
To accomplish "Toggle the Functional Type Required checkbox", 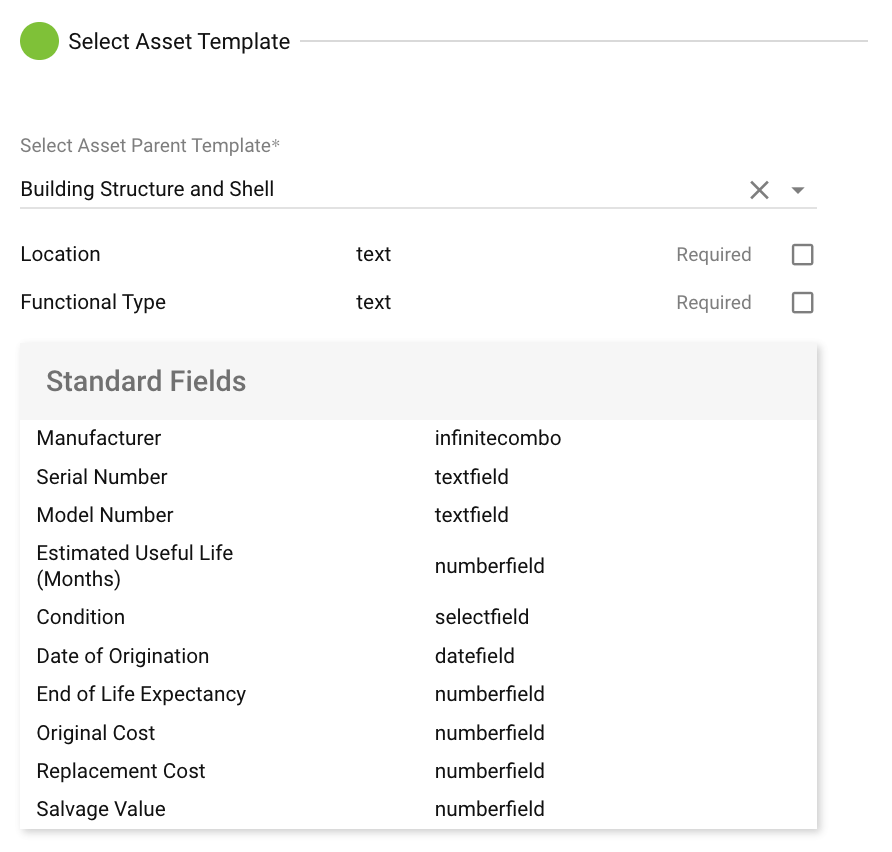I will pos(802,303).
